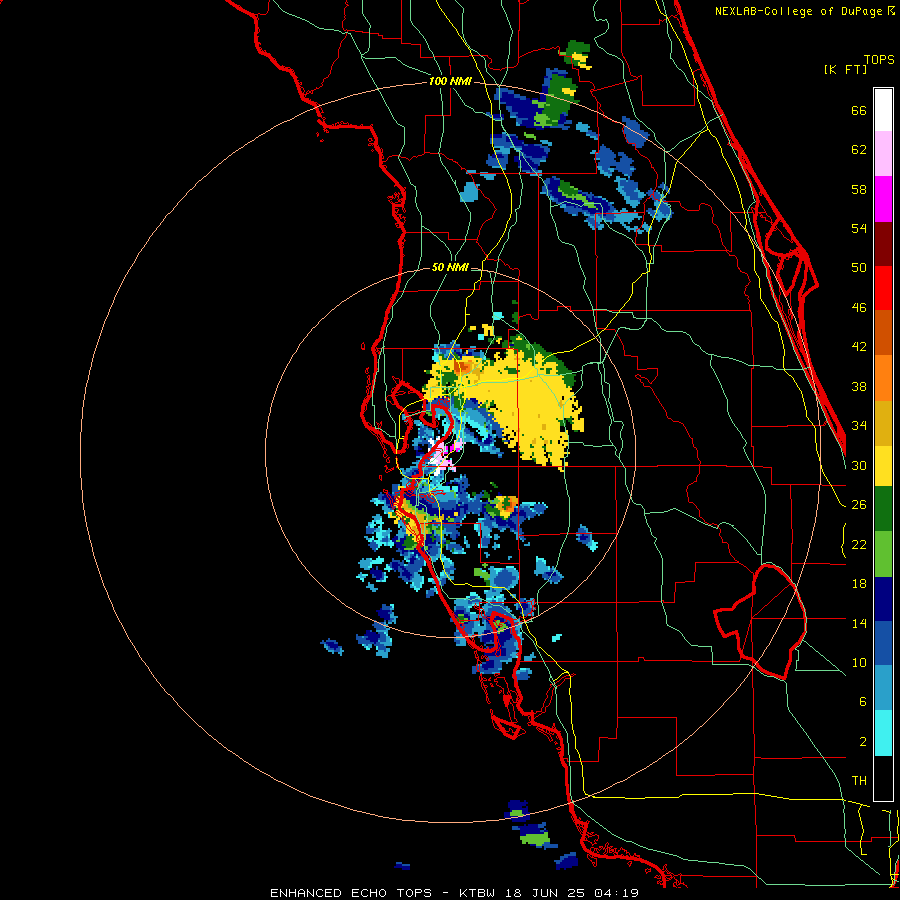Click the '100 NMI' range ring label
The height and width of the screenshot is (900, 900).
[x=450, y=81]
